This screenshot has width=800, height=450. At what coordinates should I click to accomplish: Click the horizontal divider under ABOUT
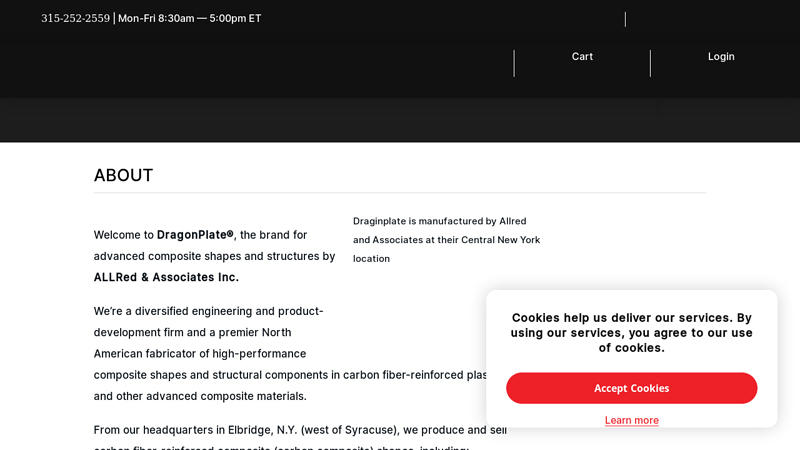pyautogui.click(x=400, y=193)
